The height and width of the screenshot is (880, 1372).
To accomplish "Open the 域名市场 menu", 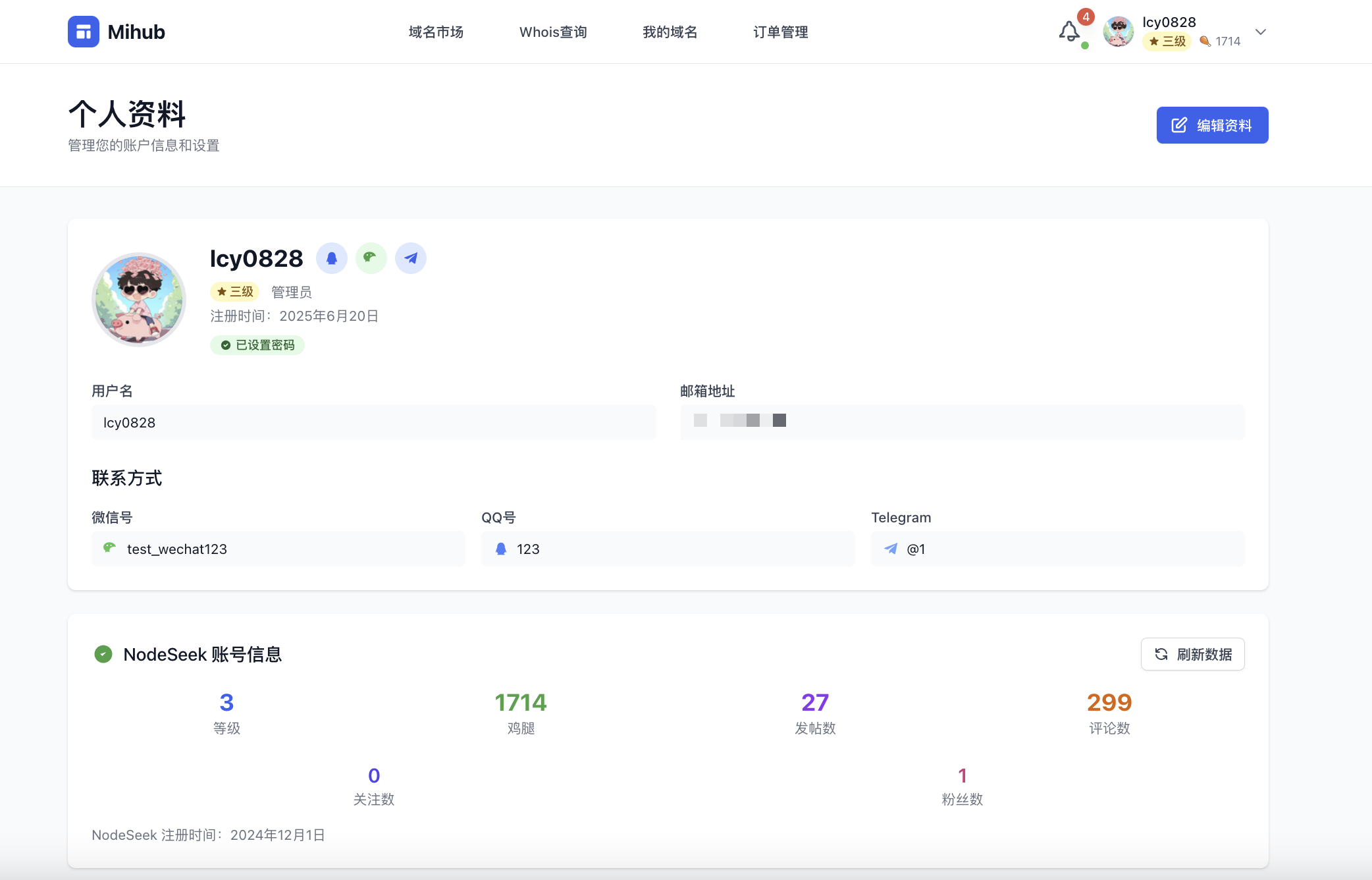I will 436,32.
